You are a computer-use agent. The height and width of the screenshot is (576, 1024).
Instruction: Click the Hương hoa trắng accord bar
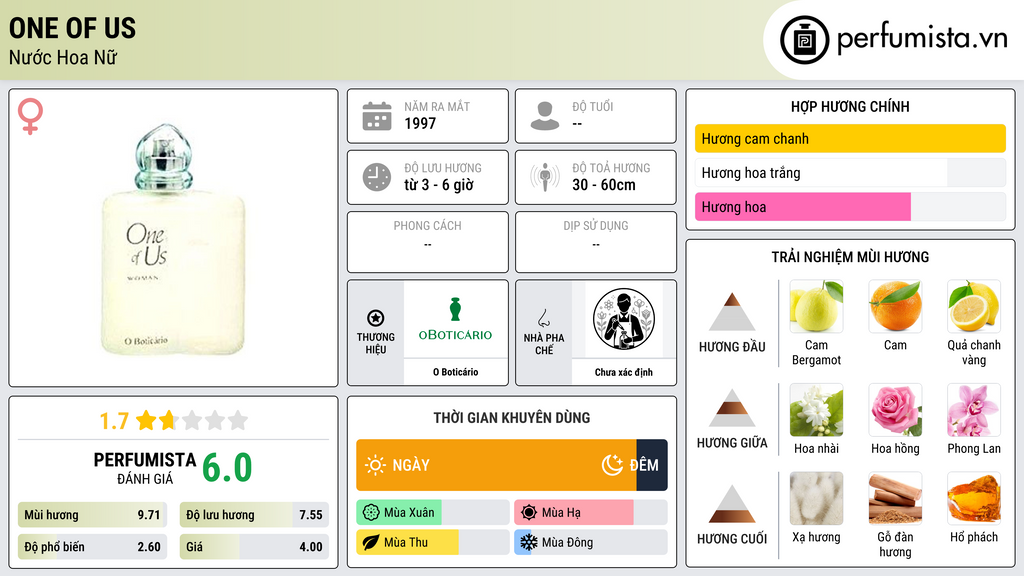click(x=850, y=173)
